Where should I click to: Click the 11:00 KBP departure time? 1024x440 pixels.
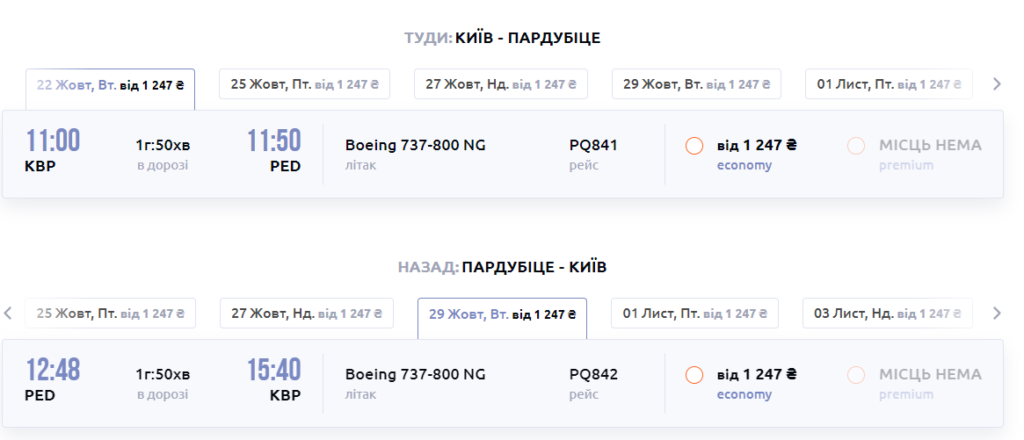tap(53, 141)
